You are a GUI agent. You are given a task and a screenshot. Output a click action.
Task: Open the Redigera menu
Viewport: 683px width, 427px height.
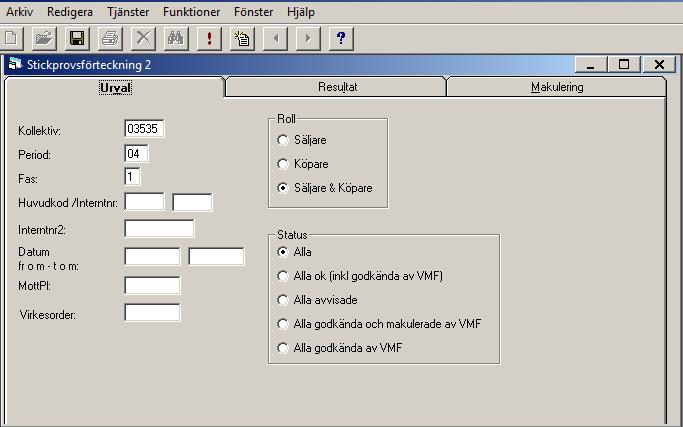click(70, 12)
